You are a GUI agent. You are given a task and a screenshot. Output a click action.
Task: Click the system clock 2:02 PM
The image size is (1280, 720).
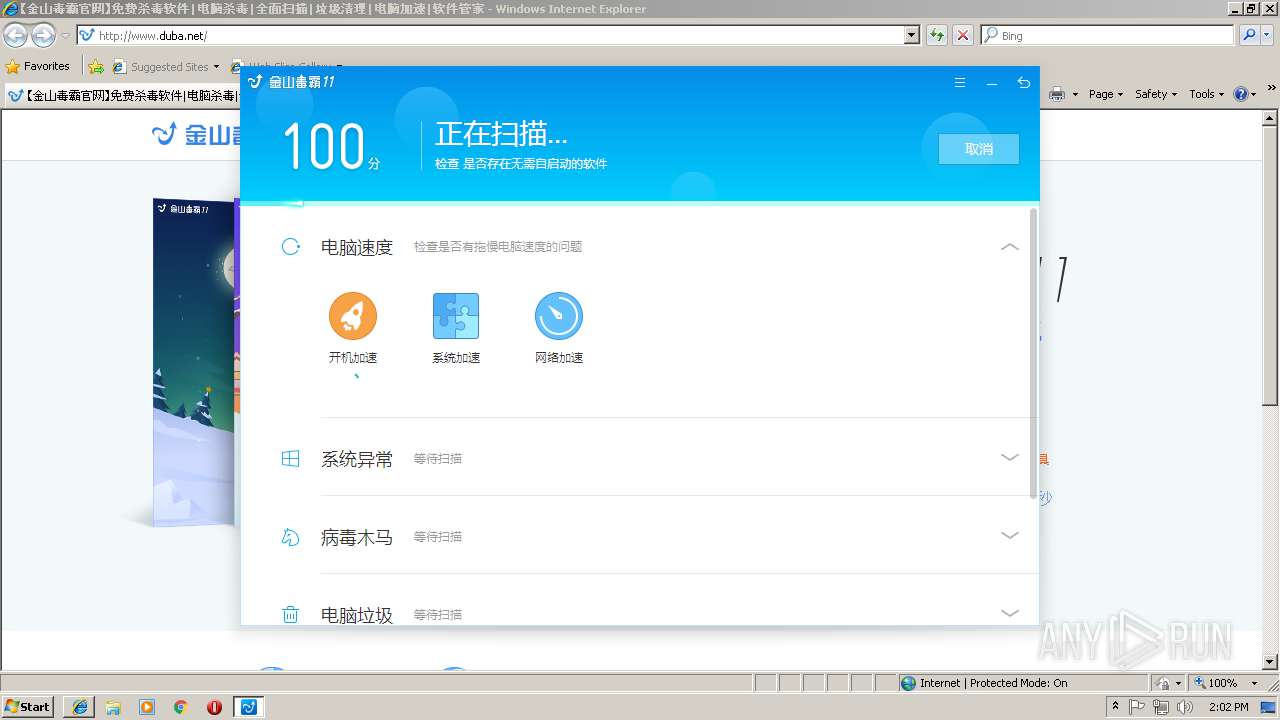click(x=1228, y=707)
